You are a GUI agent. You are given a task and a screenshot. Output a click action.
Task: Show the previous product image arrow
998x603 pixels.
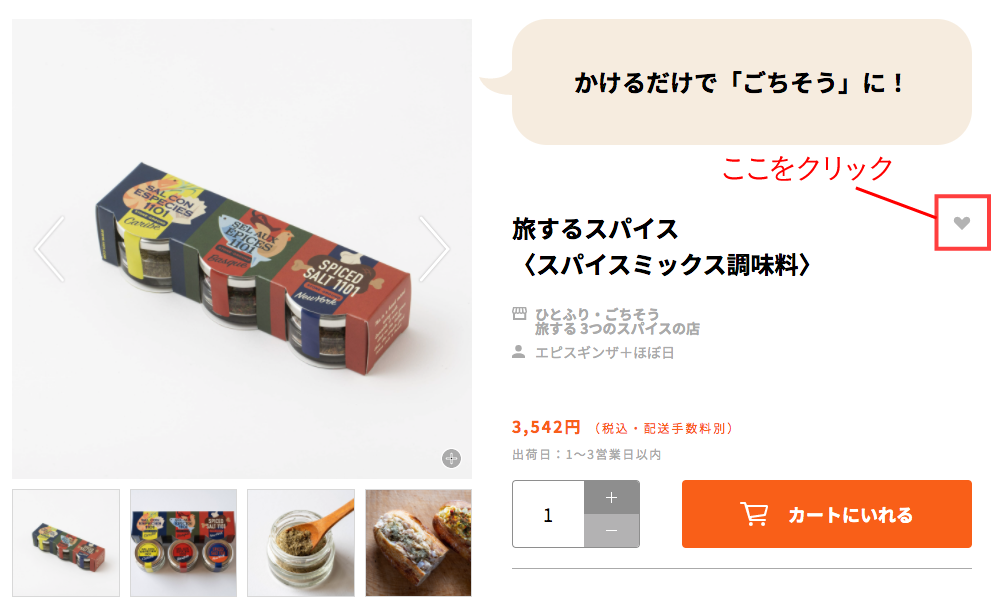(50, 248)
